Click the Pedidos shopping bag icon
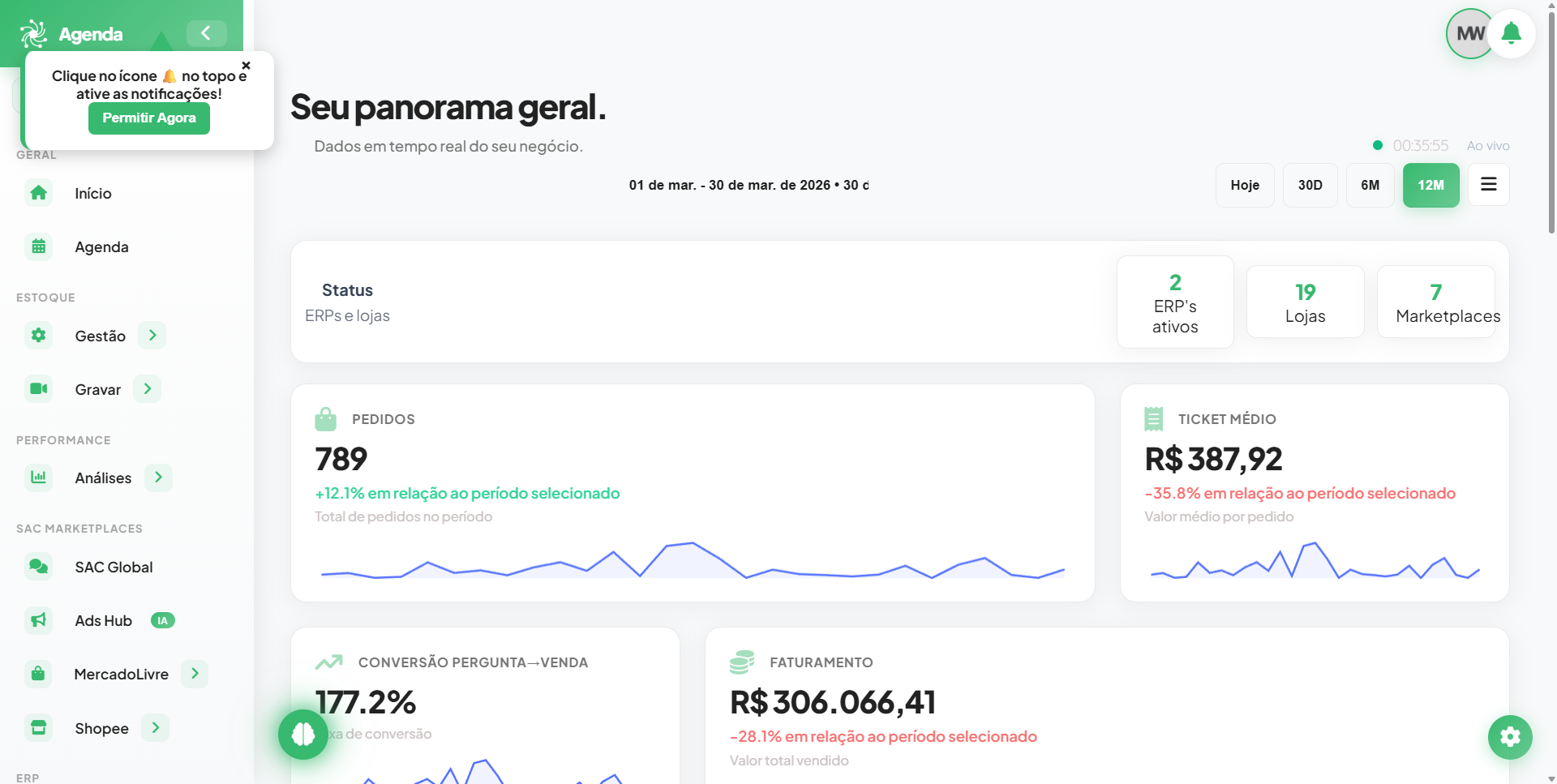Screen dimensions: 1557x784 [x=325, y=419]
